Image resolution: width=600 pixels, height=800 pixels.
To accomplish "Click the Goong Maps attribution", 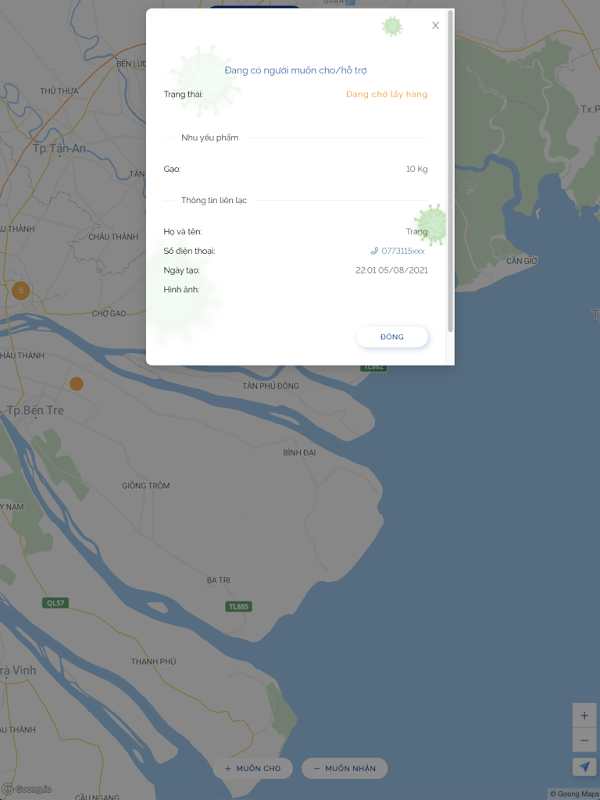I will click(574, 794).
